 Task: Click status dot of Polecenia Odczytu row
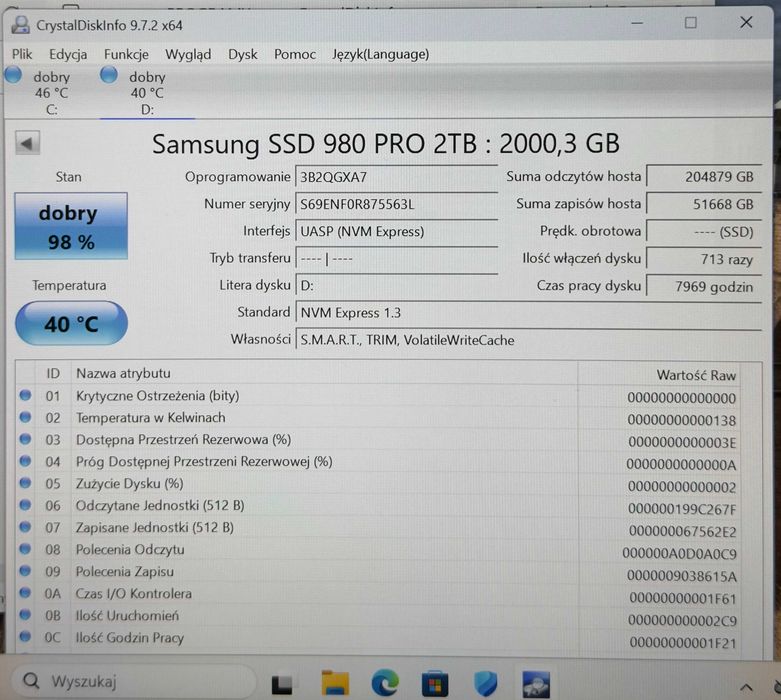(x=25, y=549)
